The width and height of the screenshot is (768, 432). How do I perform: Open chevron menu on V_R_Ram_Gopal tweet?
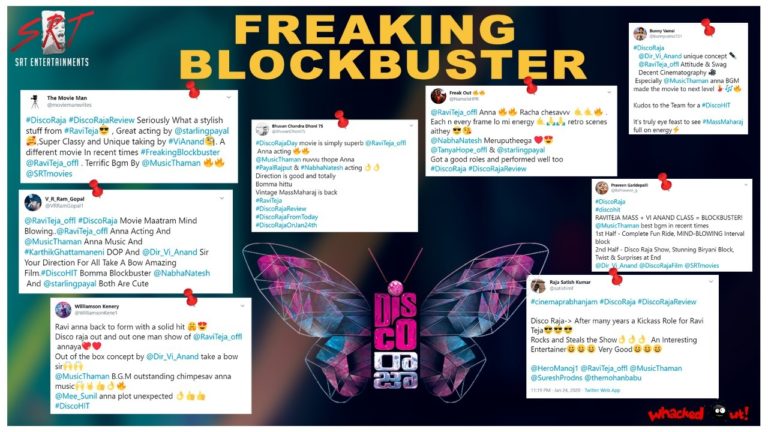point(222,198)
